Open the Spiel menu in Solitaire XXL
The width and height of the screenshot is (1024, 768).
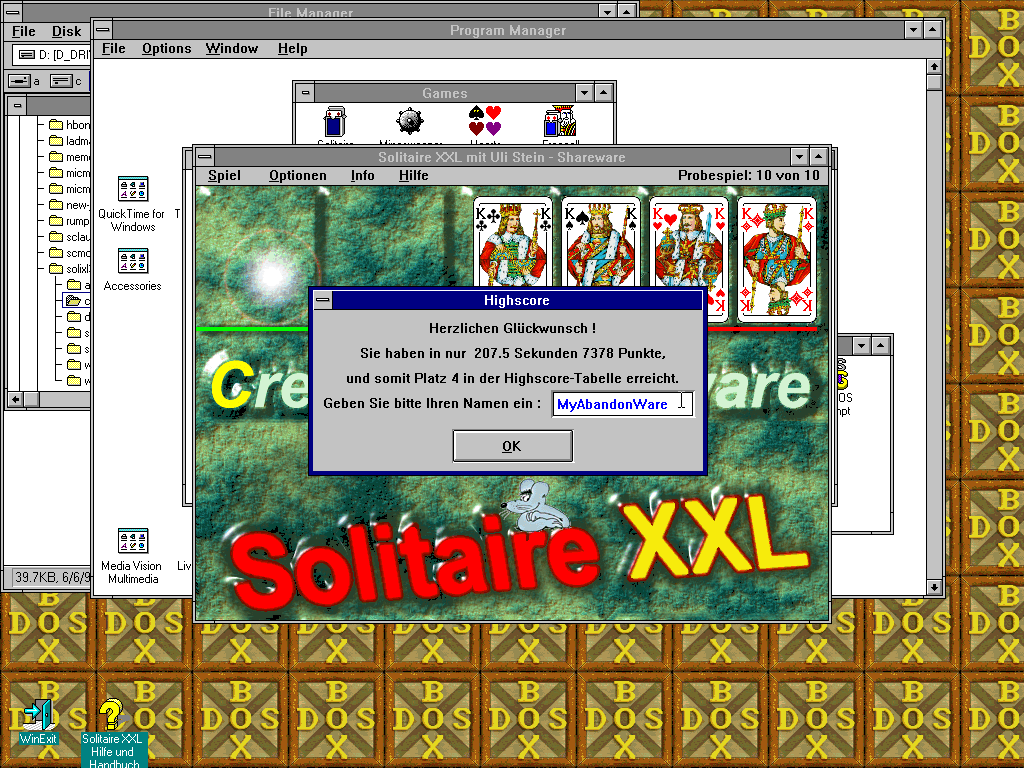pos(224,176)
